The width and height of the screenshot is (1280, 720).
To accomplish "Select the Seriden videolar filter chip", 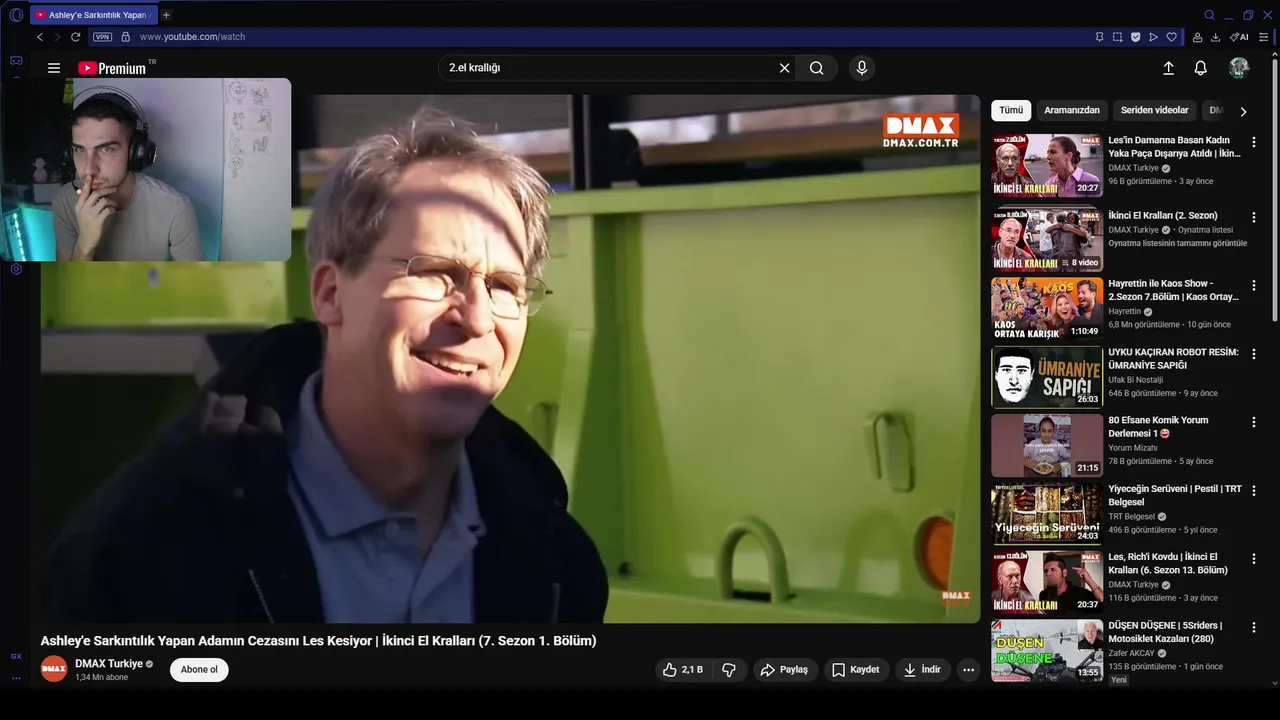I will [1155, 110].
